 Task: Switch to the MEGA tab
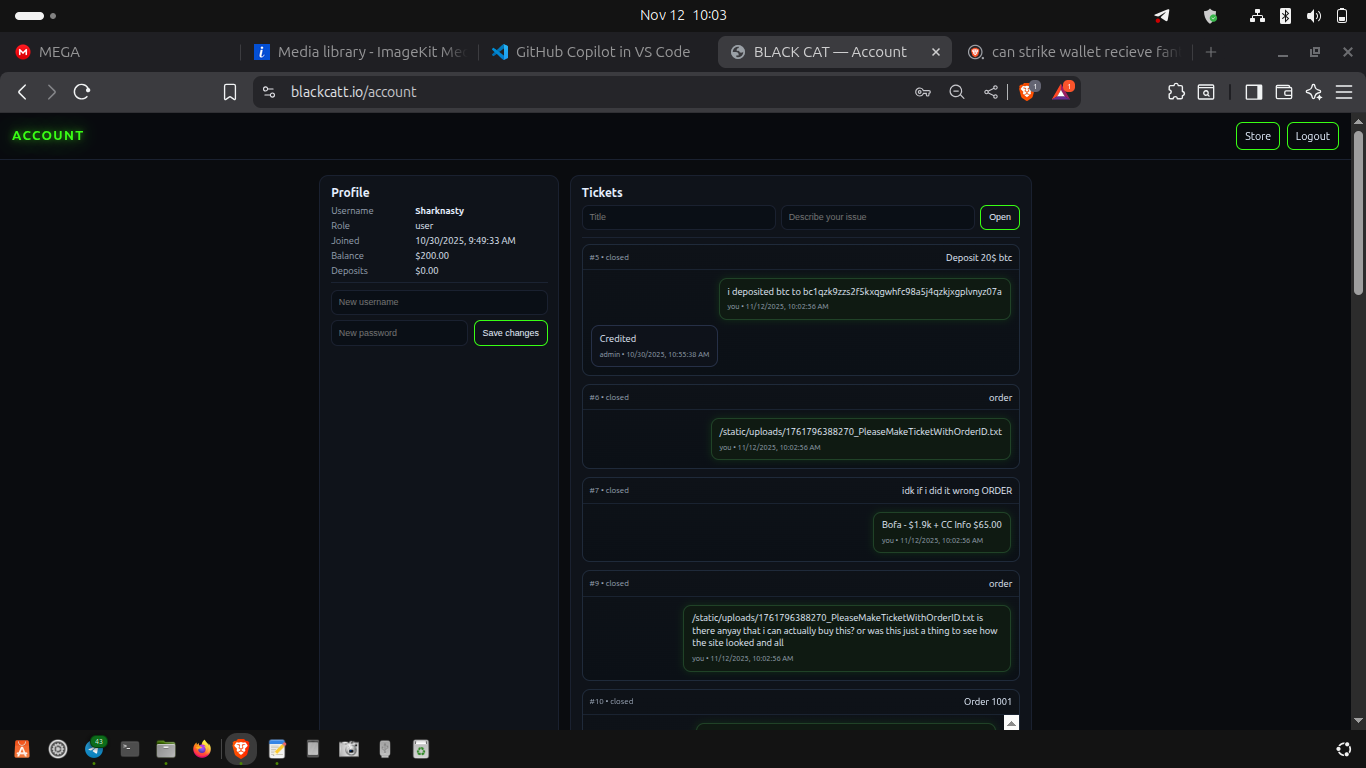tap(60, 52)
